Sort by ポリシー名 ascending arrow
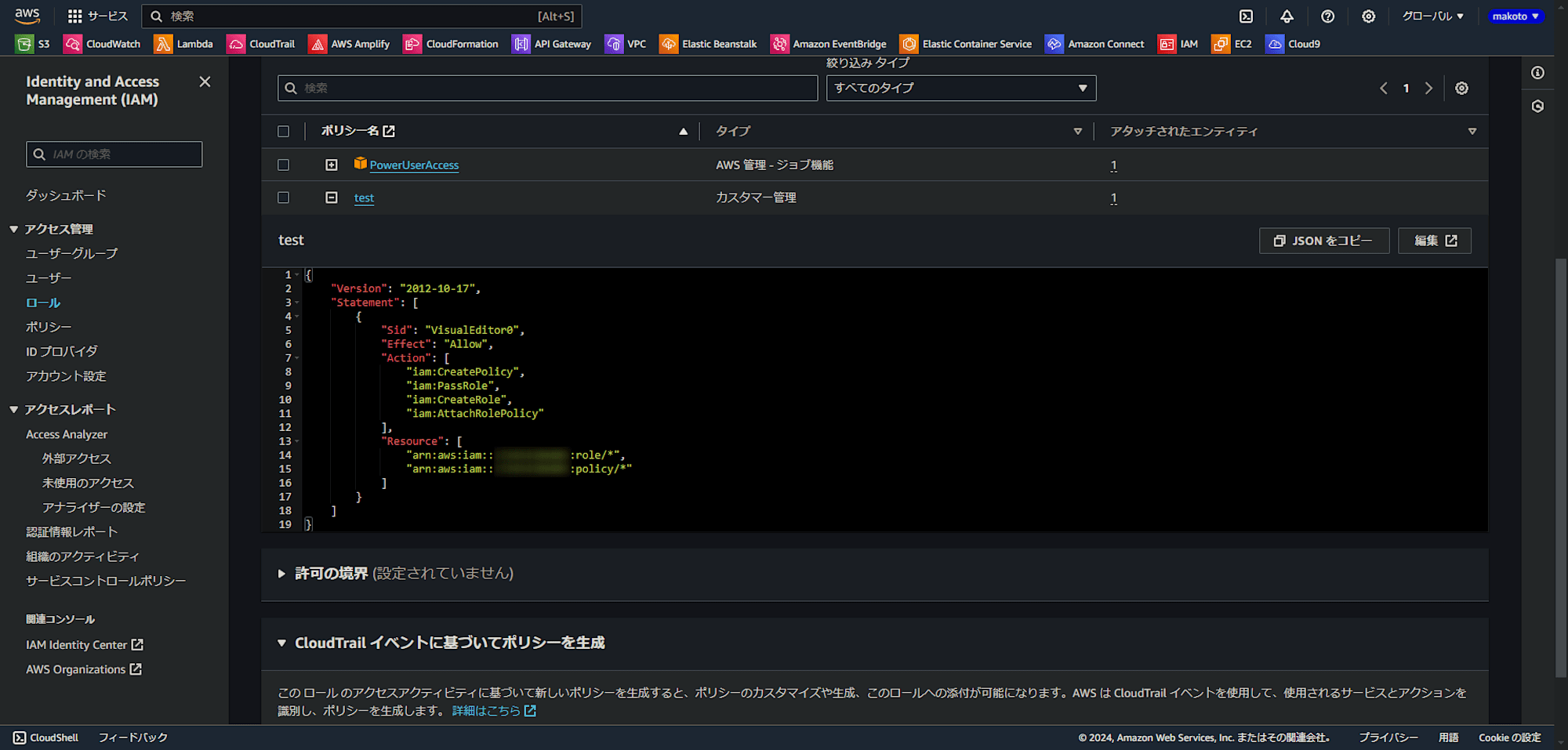1568x750 pixels. tap(683, 132)
